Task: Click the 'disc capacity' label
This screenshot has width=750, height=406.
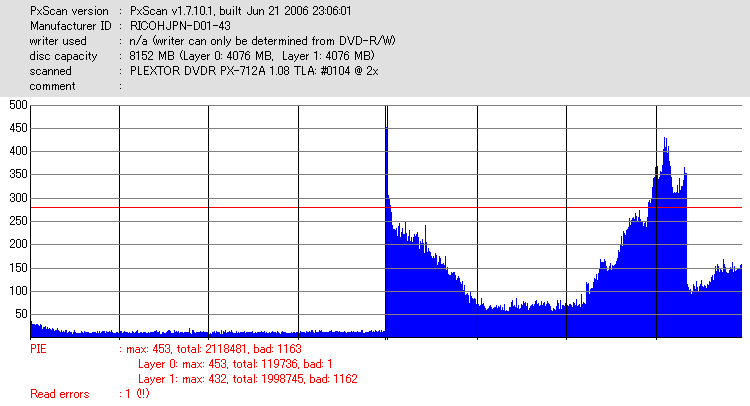Action: (x=63, y=56)
